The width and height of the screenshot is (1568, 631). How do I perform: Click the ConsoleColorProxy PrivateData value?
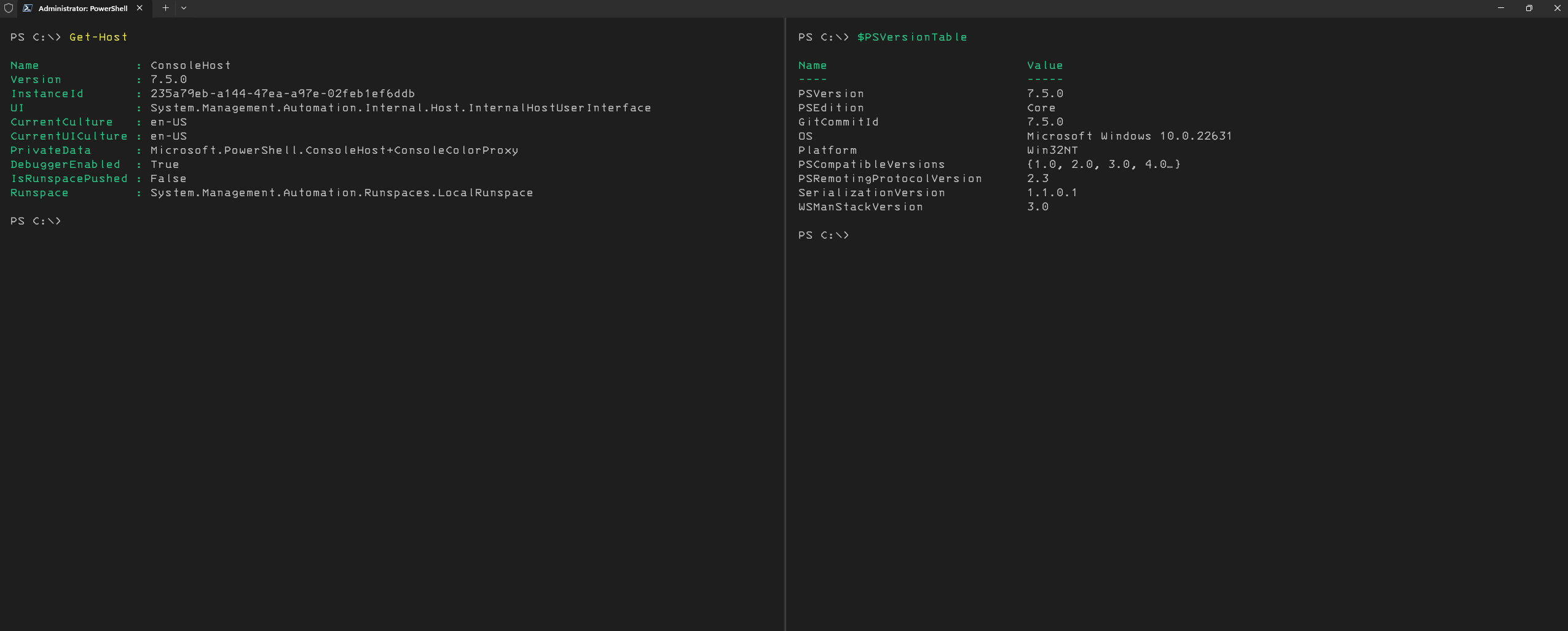[x=334, y=150]
